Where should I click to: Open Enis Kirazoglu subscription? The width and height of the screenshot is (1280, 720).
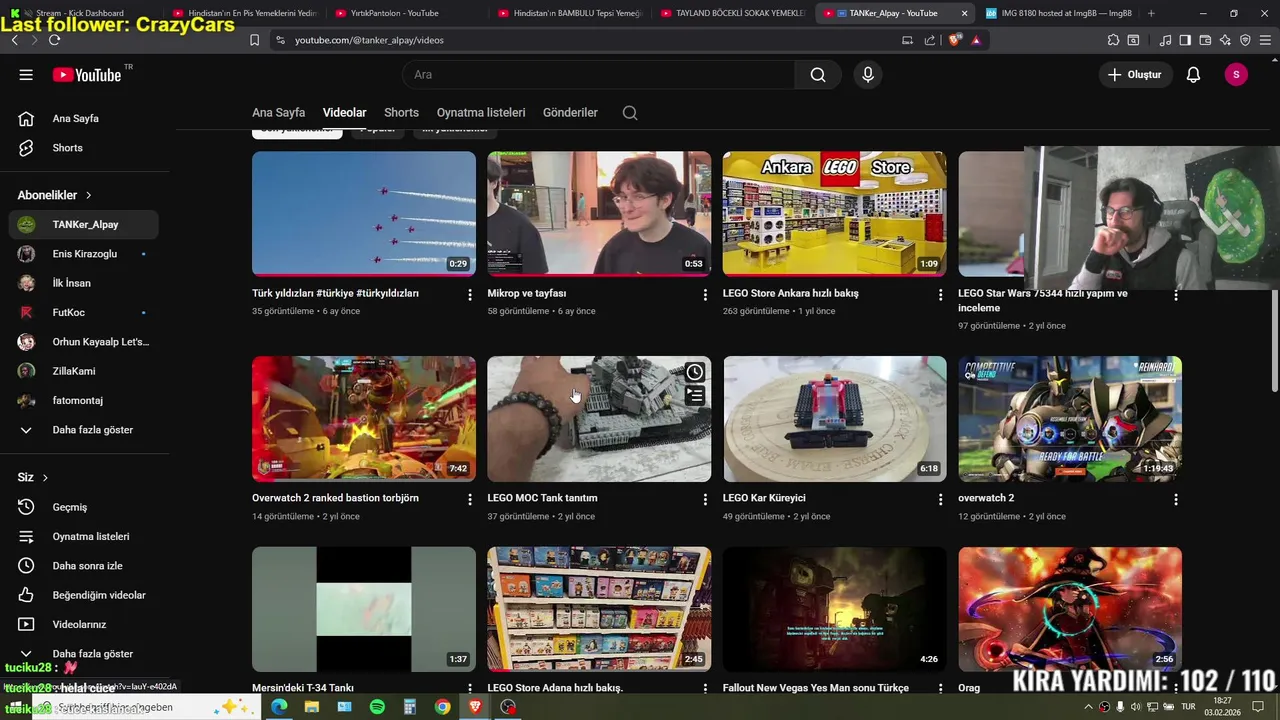[84, 254]
